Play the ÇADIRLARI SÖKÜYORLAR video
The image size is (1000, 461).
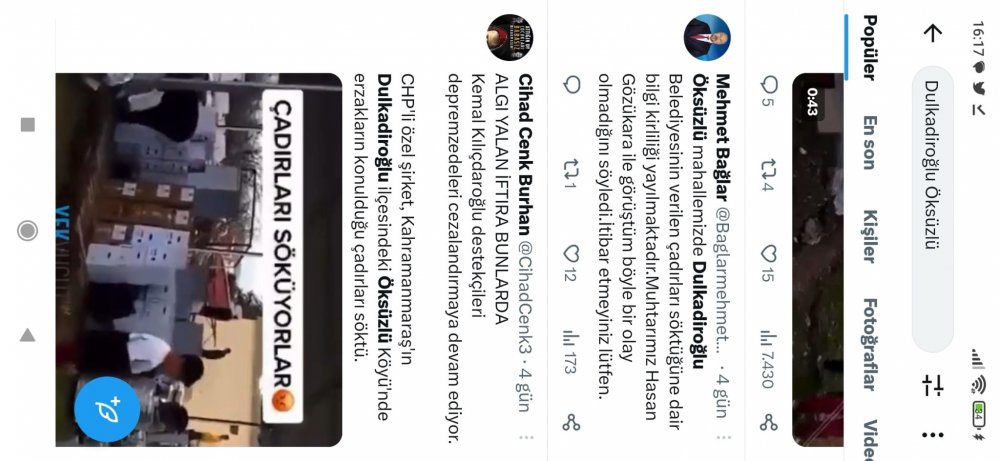(x=198, y=260)
